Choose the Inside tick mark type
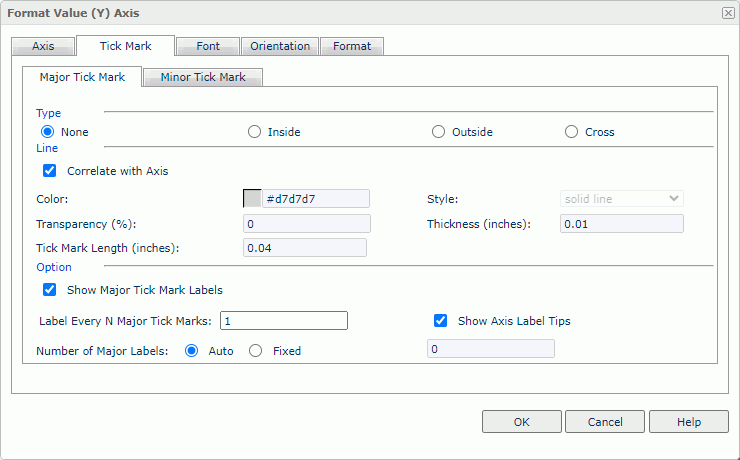 coord(254,132)
